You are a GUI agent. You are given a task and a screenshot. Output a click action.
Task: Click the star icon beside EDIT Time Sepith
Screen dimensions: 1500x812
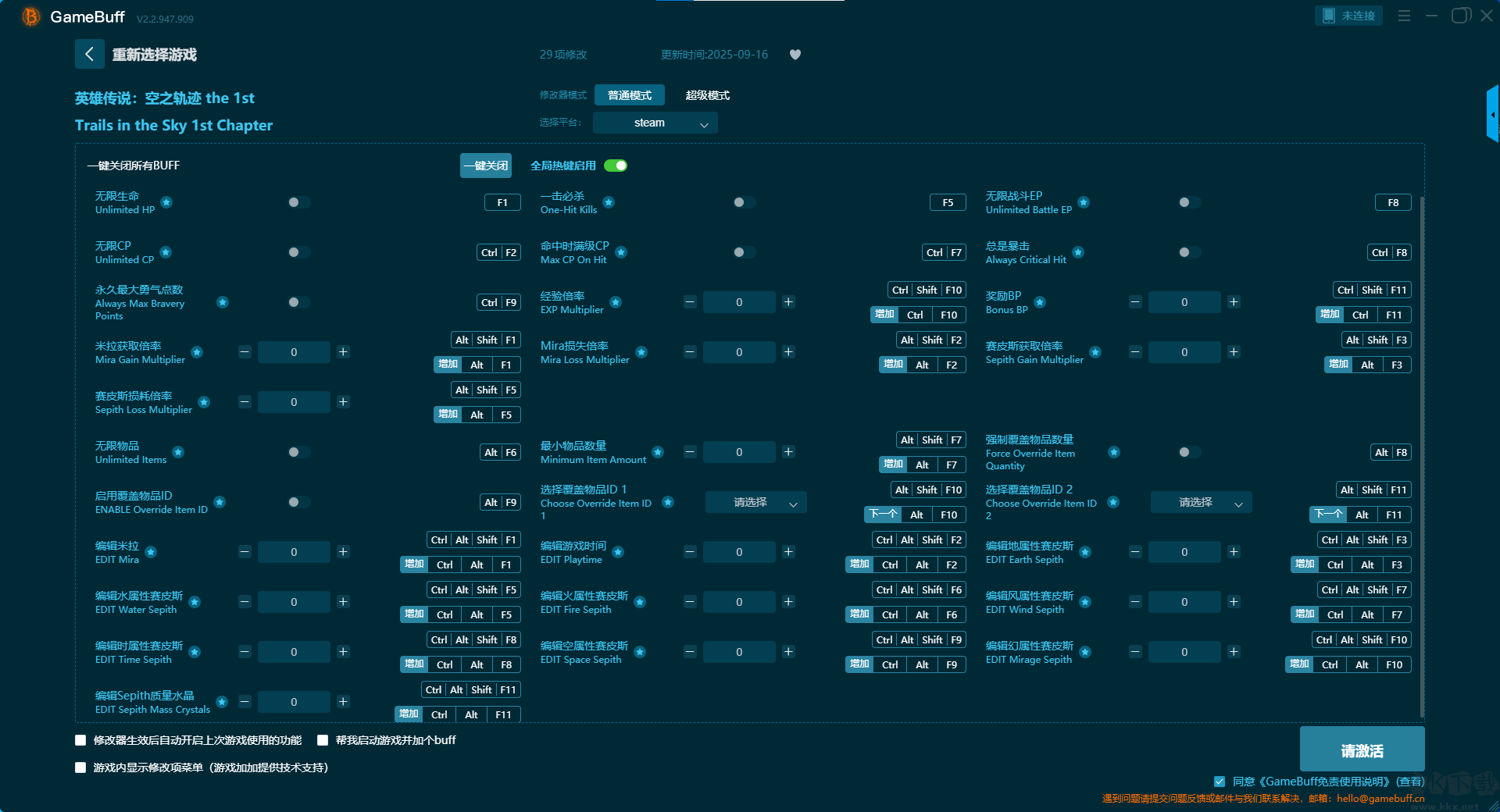tap(195, 652)
